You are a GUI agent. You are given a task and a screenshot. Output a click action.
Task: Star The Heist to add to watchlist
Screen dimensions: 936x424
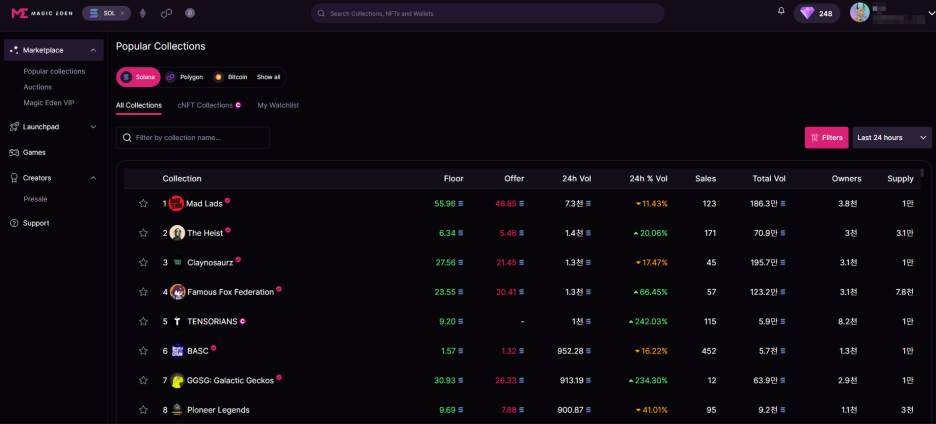click(143, 233)
